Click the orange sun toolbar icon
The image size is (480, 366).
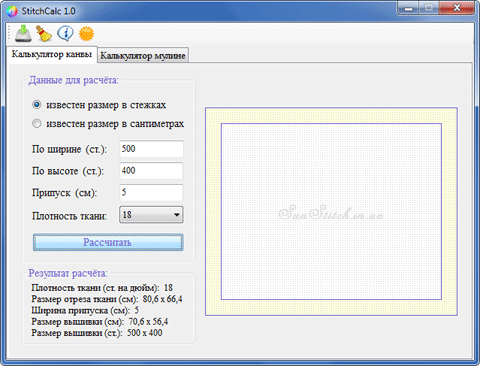[x=86, y=34]
